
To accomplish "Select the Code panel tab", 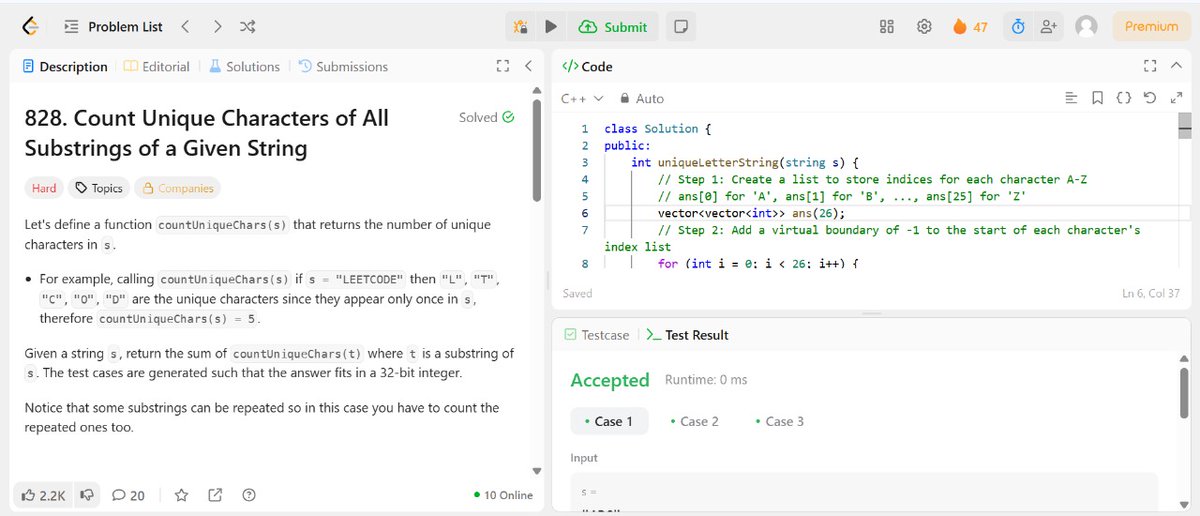I will coord(587,67).
